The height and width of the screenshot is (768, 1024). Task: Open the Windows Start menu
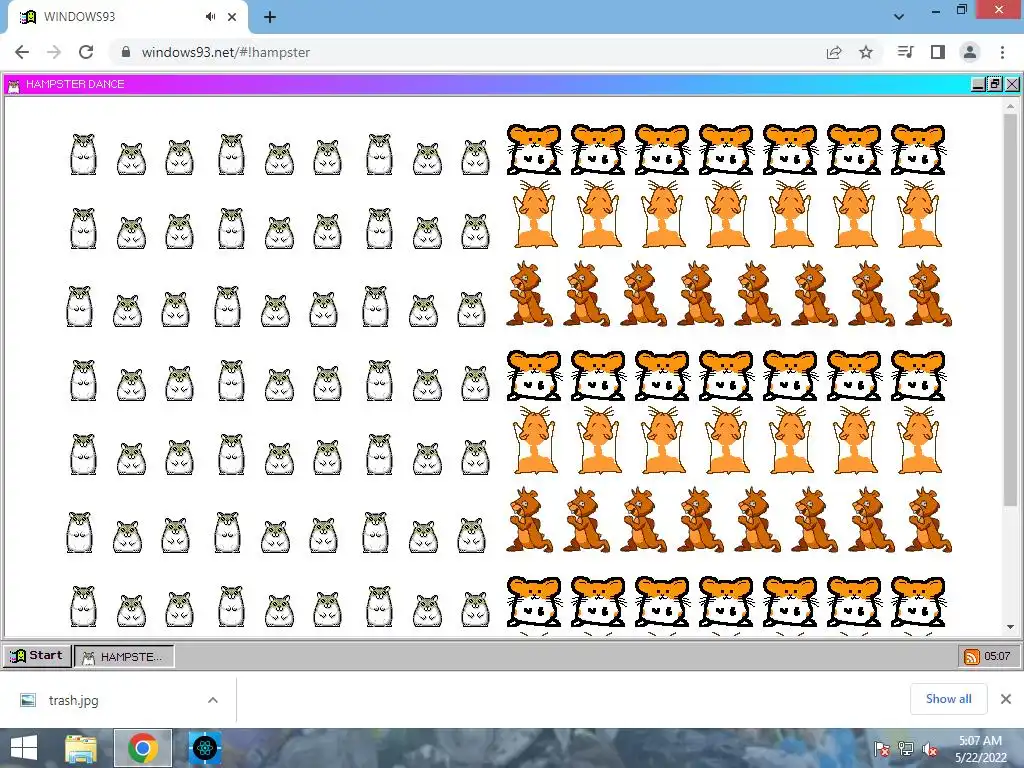pos(24,748)
